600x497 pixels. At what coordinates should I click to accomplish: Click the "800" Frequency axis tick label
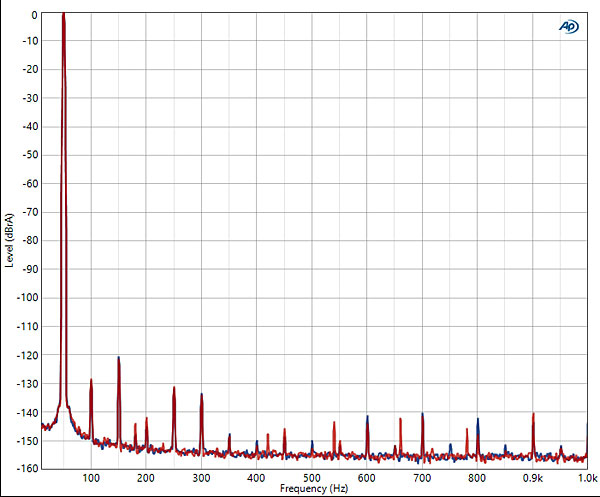point(477,478)
